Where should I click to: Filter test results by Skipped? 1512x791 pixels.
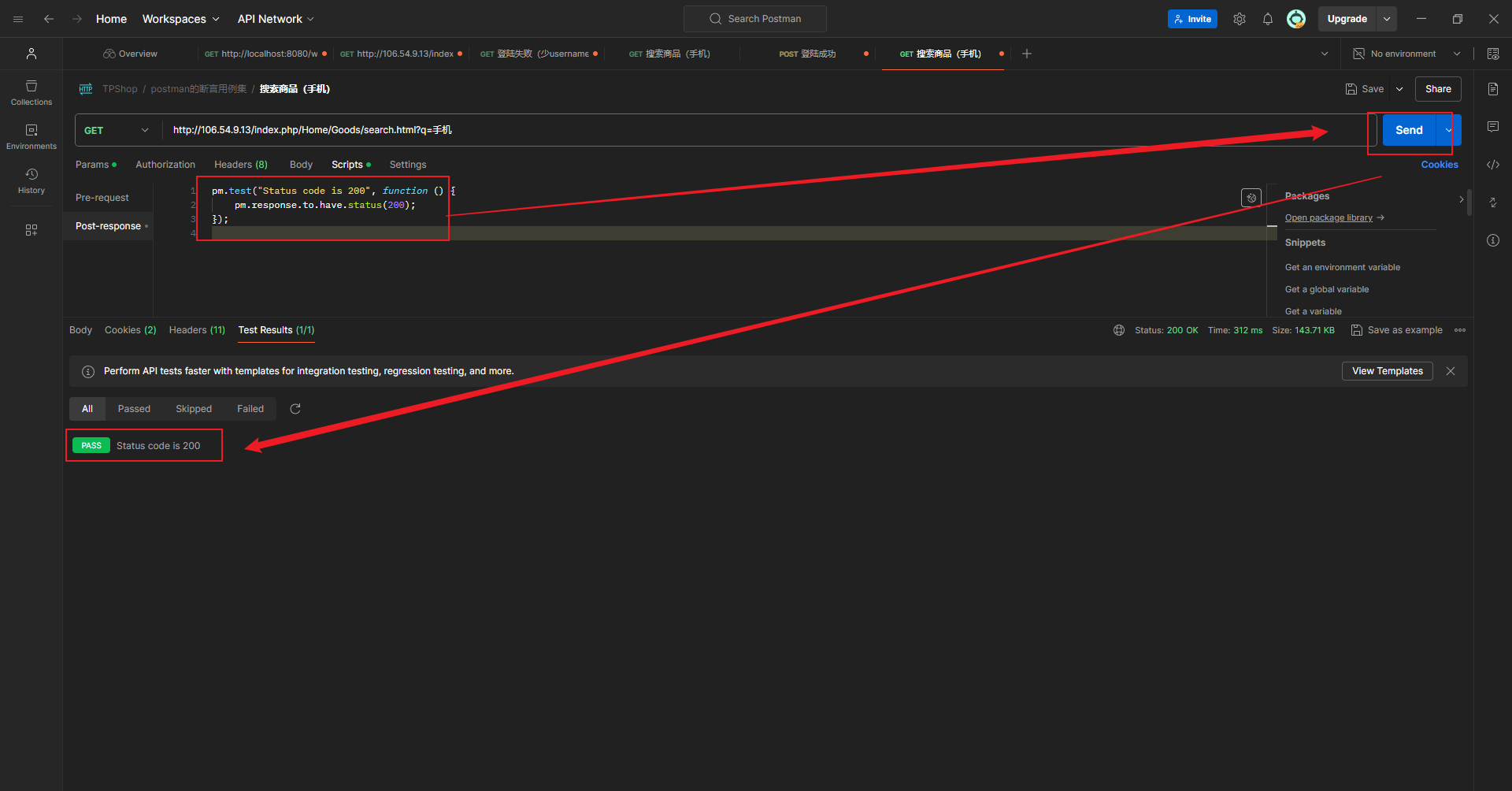coord(194,409)
